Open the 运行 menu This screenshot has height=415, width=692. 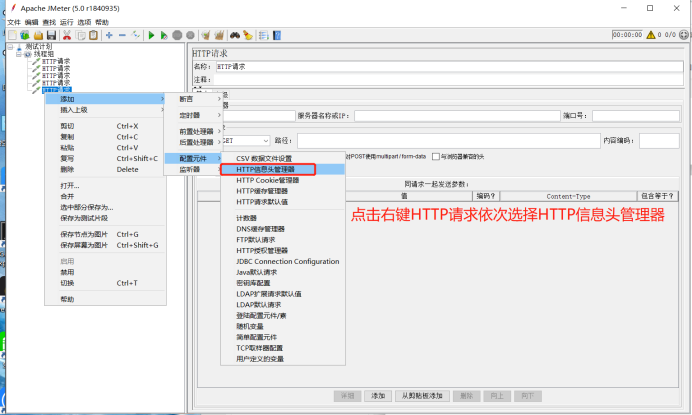67,22
